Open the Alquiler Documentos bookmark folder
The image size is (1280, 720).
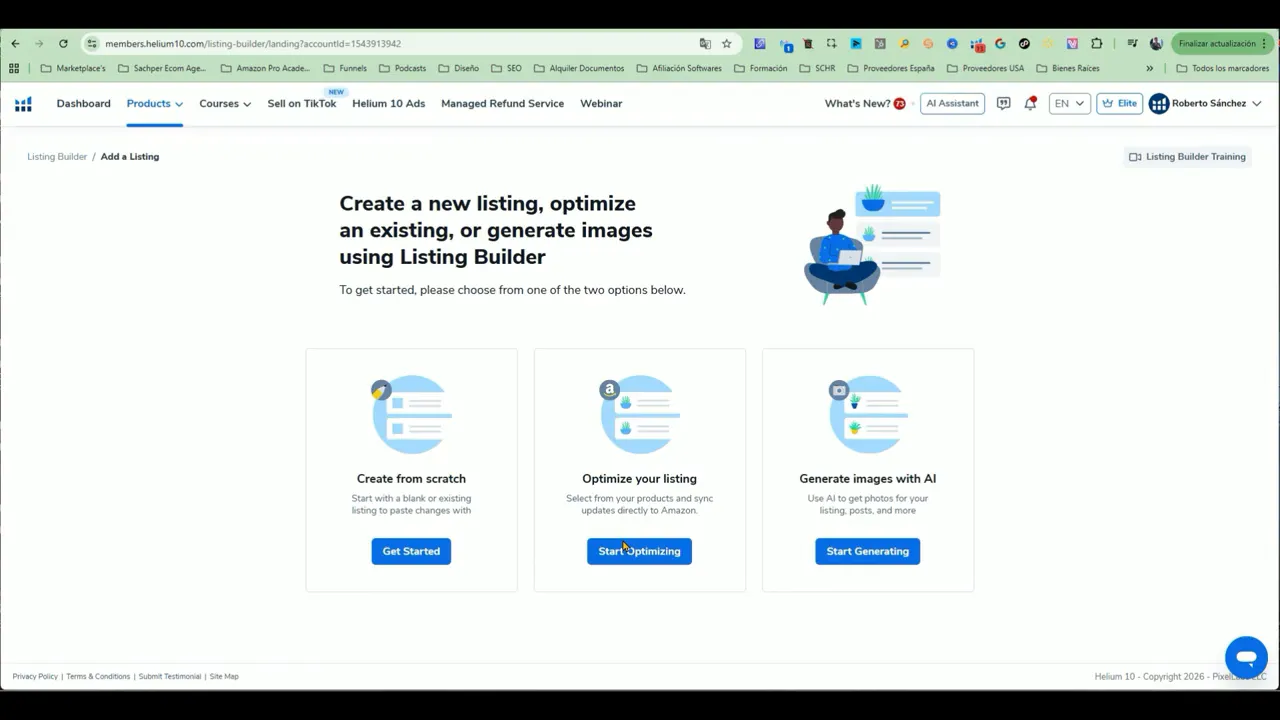pyautogui.click(x=579, y=69)
